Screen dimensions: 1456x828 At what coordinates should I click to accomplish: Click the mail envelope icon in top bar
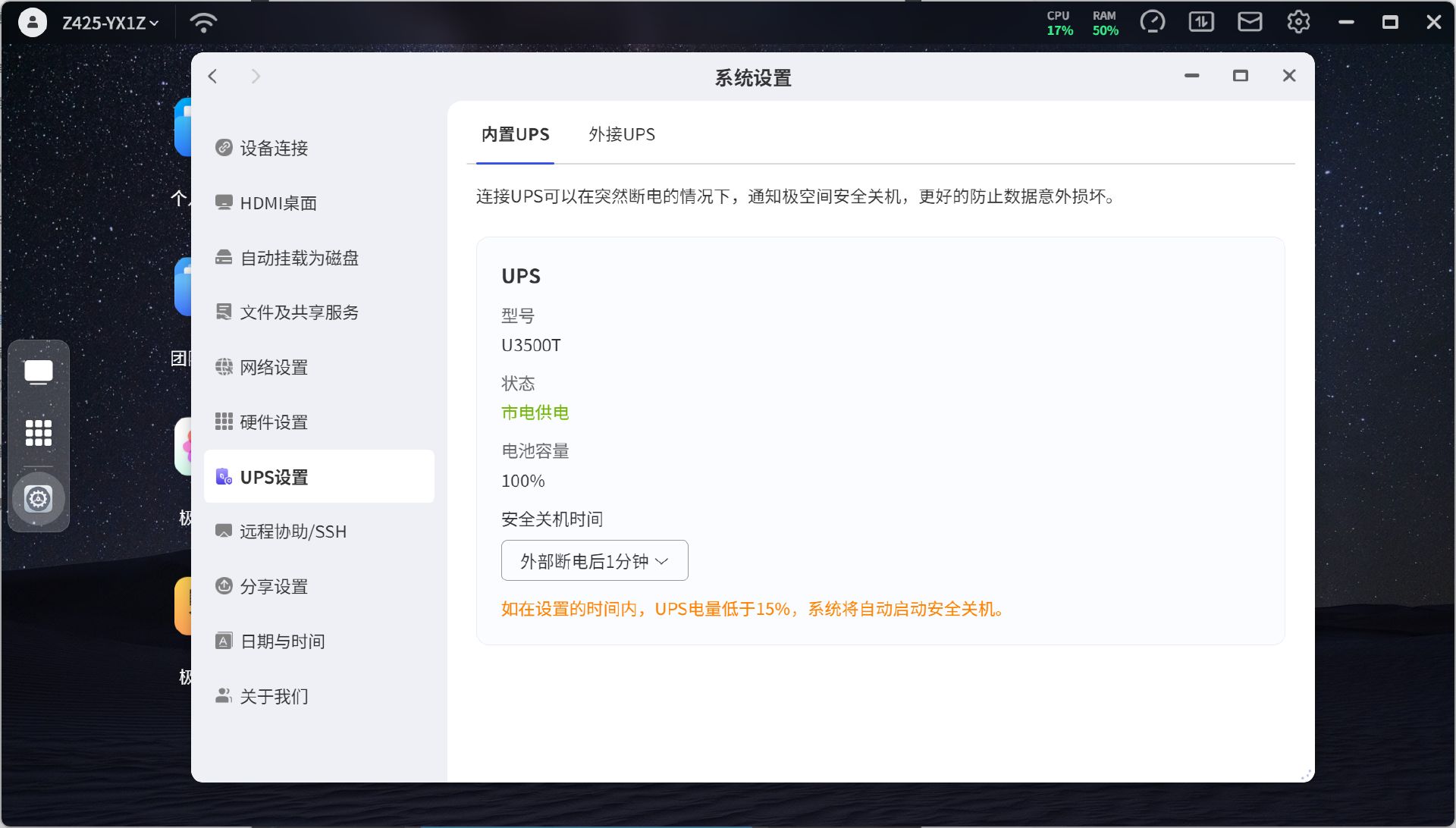(x=1250, y=22)
